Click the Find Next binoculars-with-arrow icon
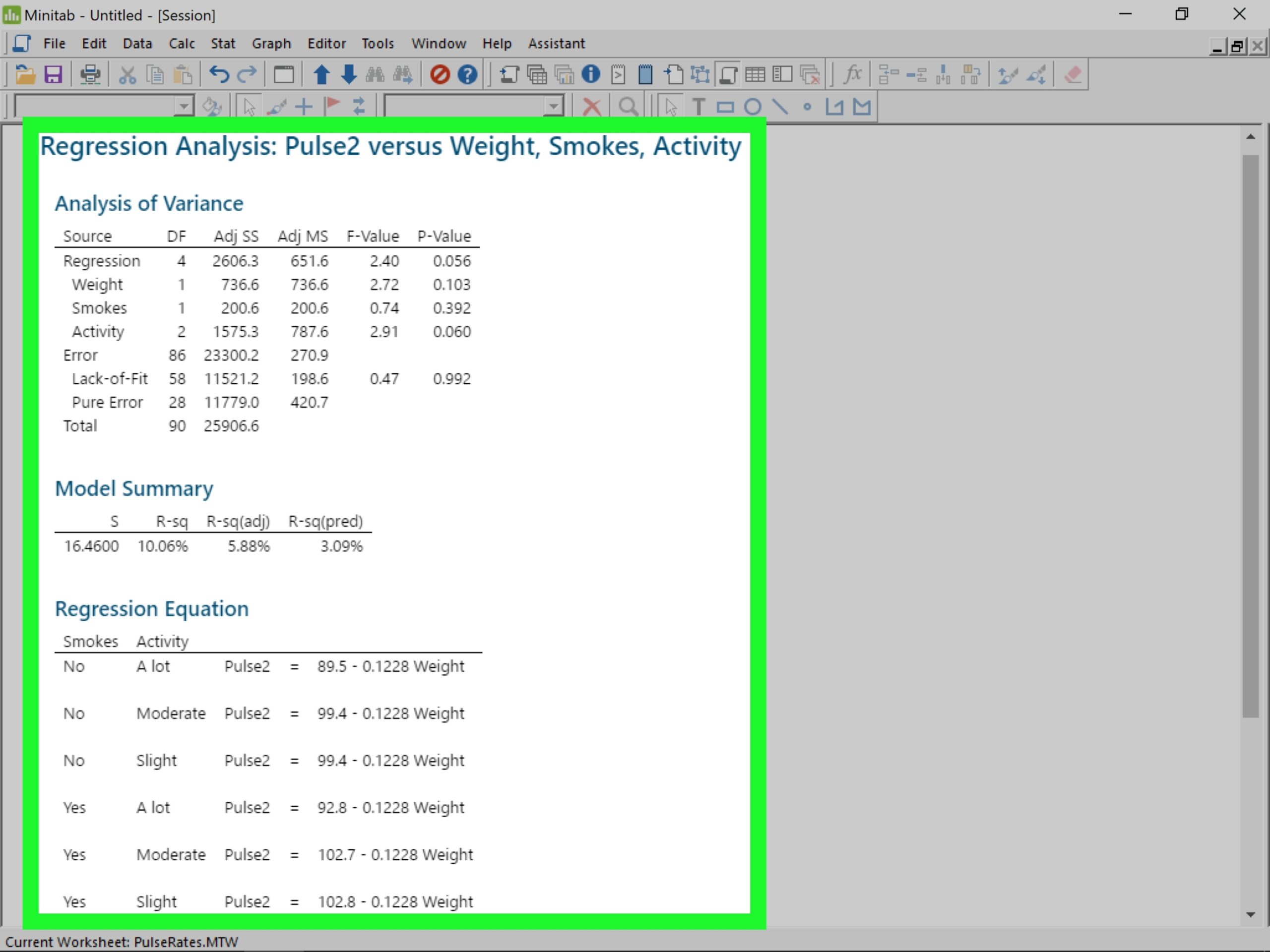The width and height of the screenshot is (1270, 952). coord(403,74)
